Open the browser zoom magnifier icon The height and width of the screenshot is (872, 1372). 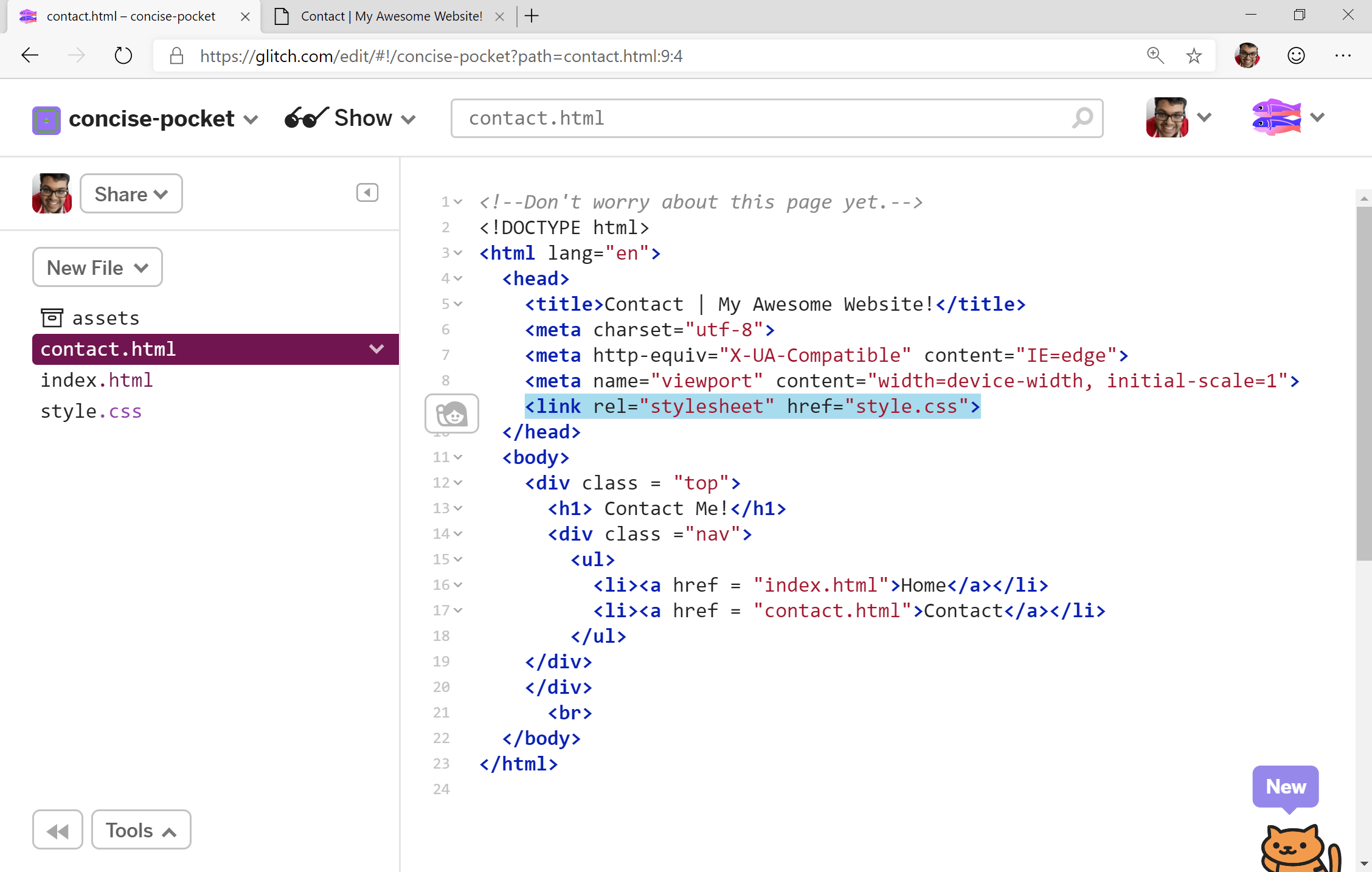[x=1155, y=56]
